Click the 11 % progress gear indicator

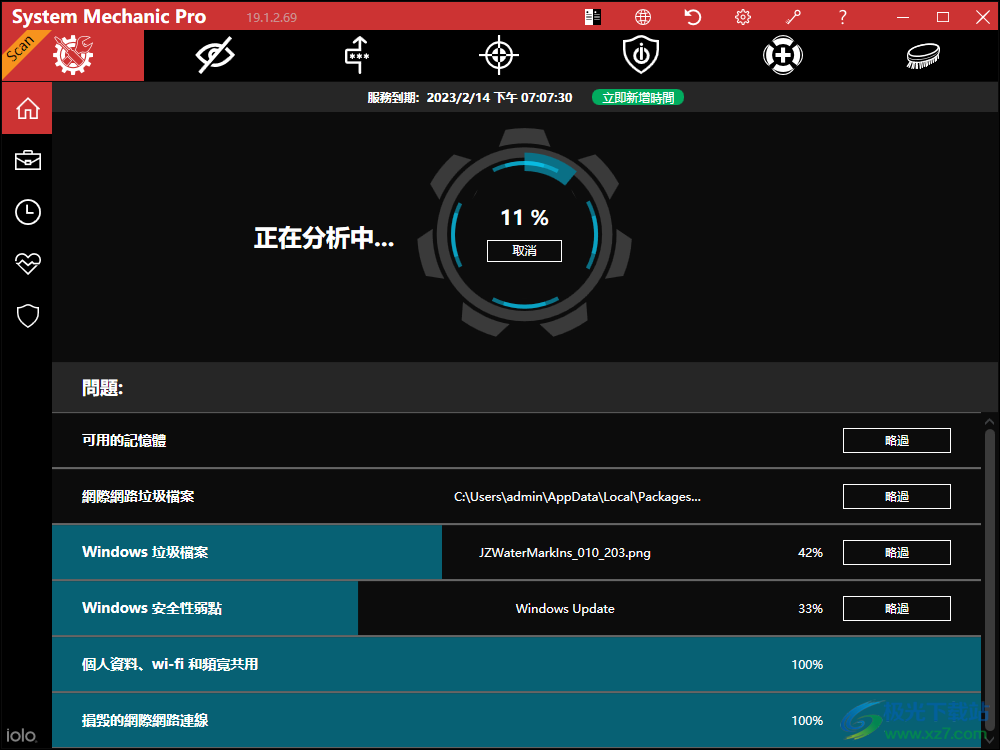pos(524,217)
